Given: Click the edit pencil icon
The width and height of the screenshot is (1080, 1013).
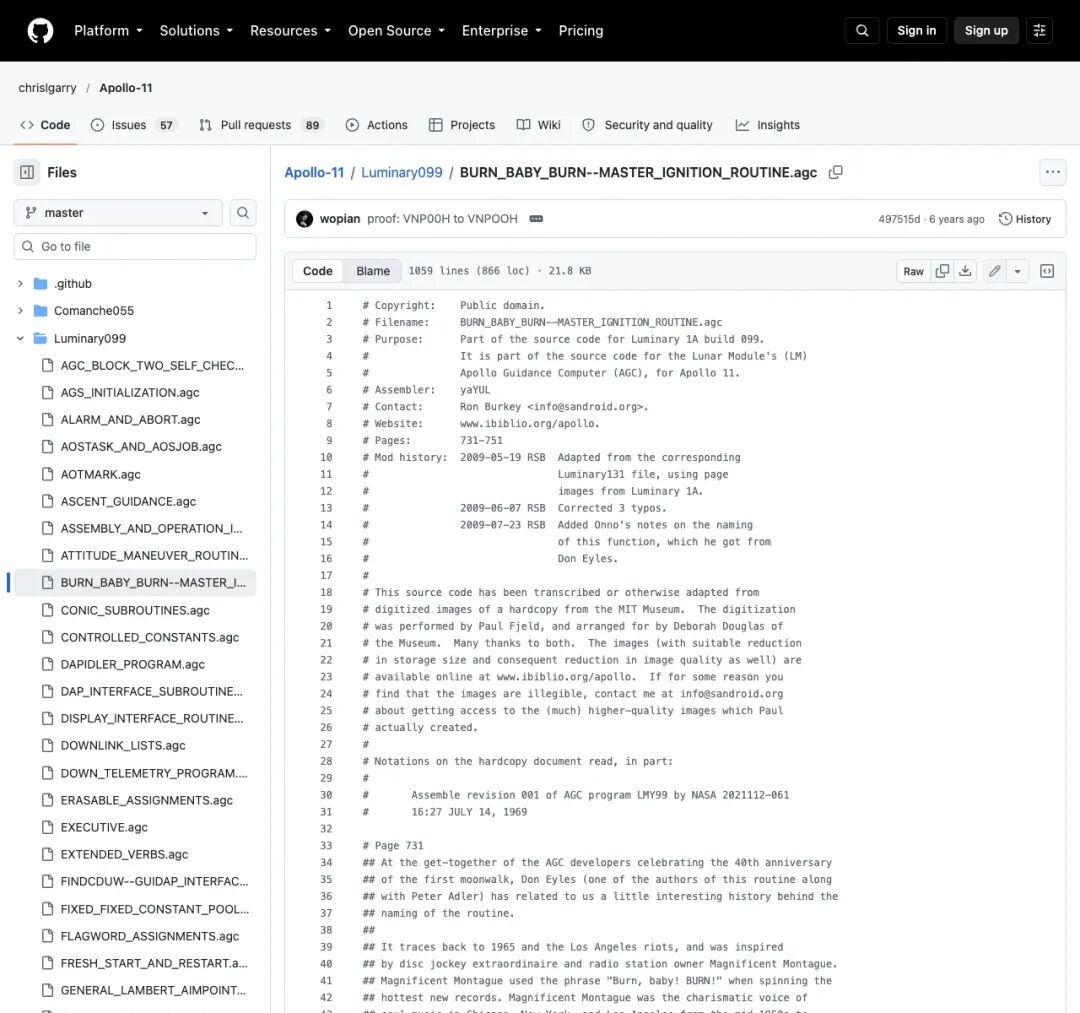Looking at the screenshot, I should [995, 271].
